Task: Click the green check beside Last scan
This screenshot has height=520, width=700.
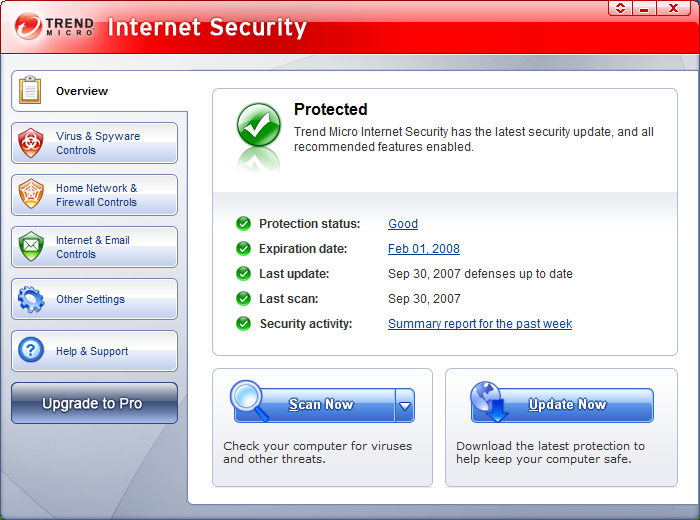Action: (x=243, y=299)
